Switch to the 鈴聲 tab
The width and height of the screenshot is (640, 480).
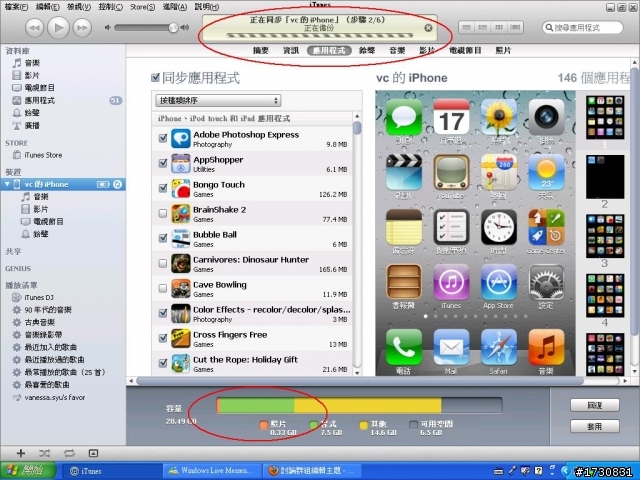click(367, 50)
